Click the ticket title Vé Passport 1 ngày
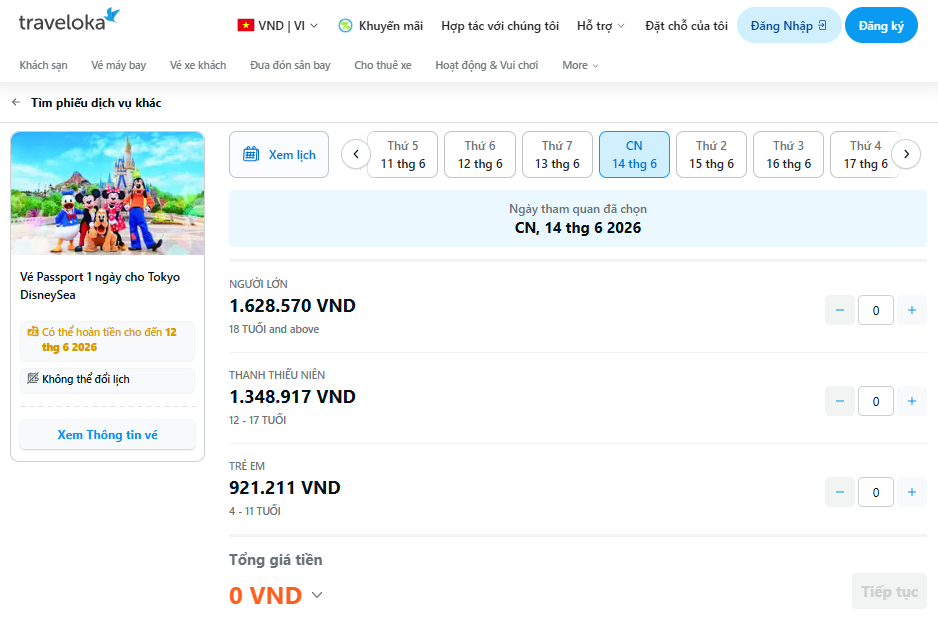This screenshot has width=938, height=633. [x=100, y=285]
